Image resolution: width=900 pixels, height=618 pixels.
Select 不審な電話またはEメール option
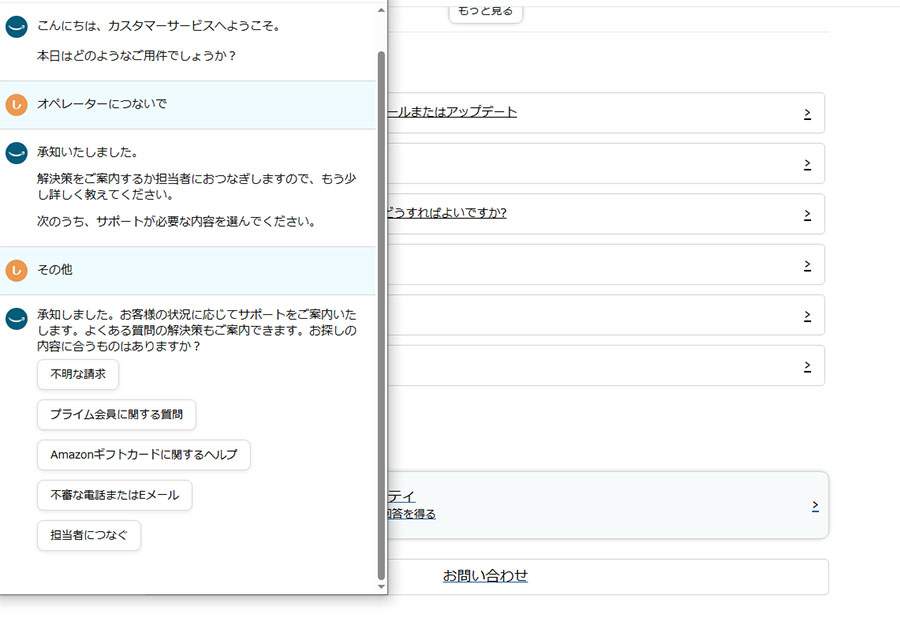click(x=115, y=495)
